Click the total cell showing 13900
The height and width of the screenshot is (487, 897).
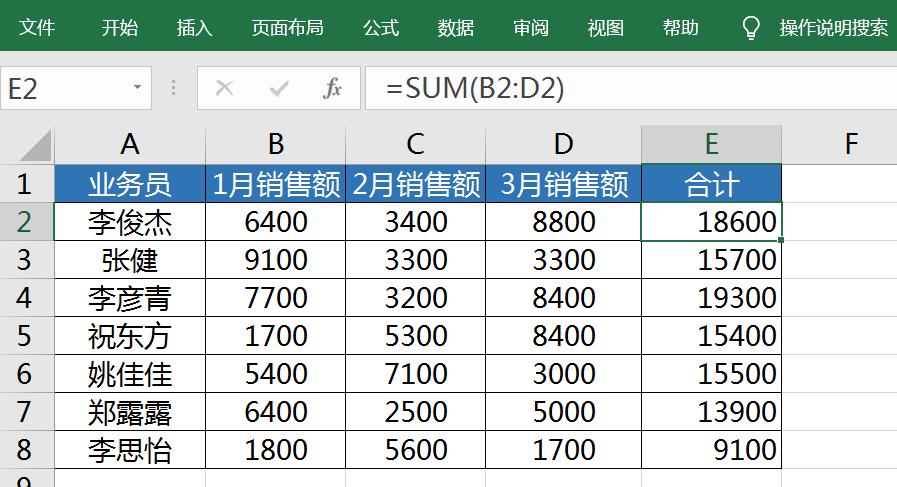[712, 411]
